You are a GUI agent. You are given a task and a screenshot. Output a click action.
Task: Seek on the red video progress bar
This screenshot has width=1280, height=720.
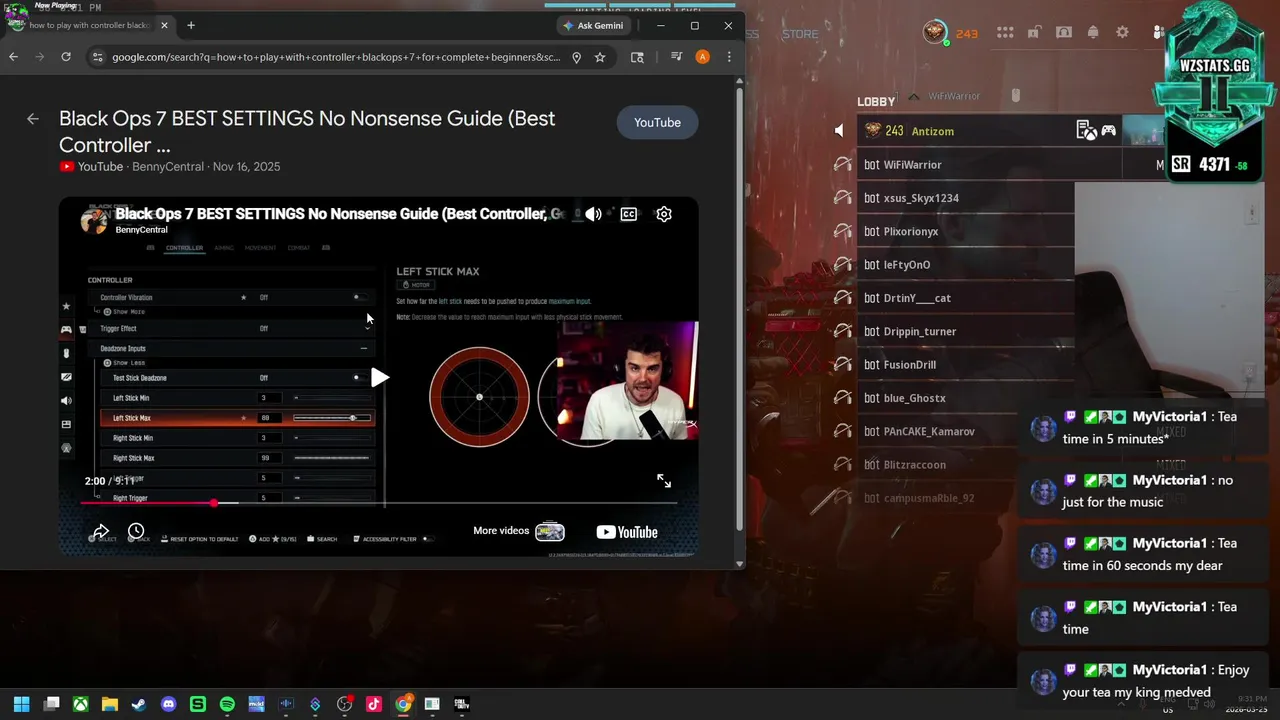(380, 503)
